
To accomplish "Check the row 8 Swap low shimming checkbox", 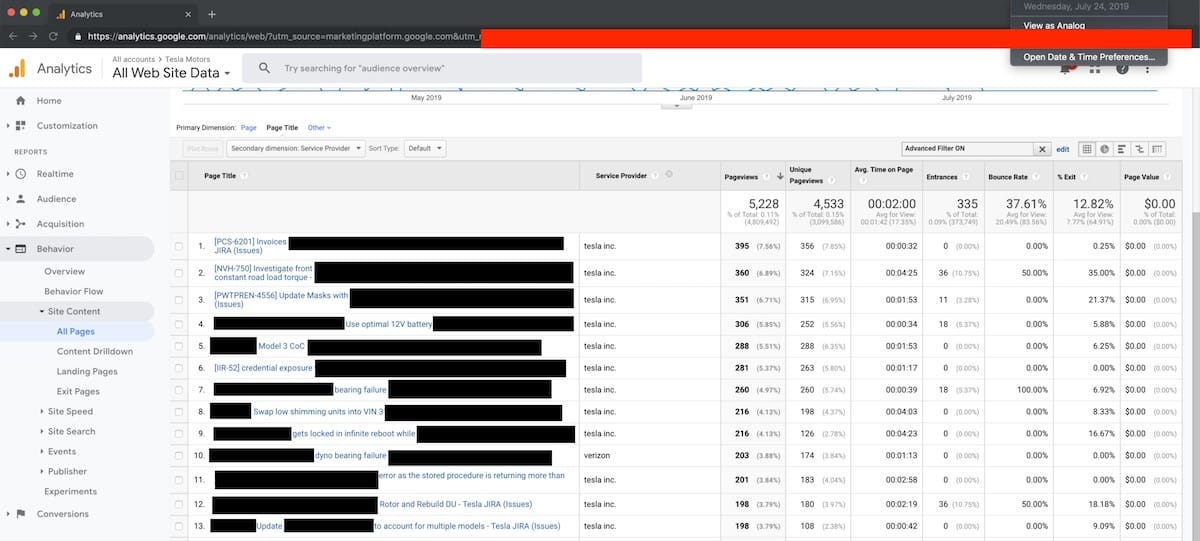I will 179,412.
